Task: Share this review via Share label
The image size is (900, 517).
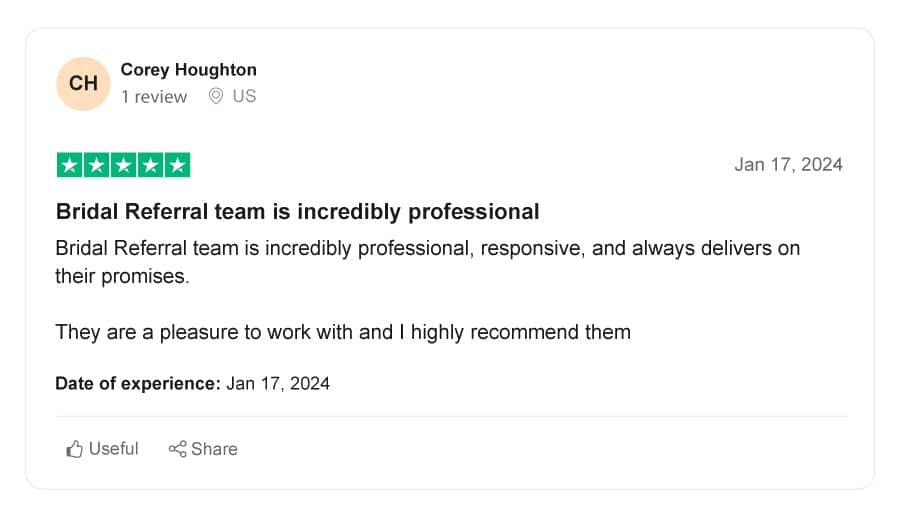Action: [214, 449]
